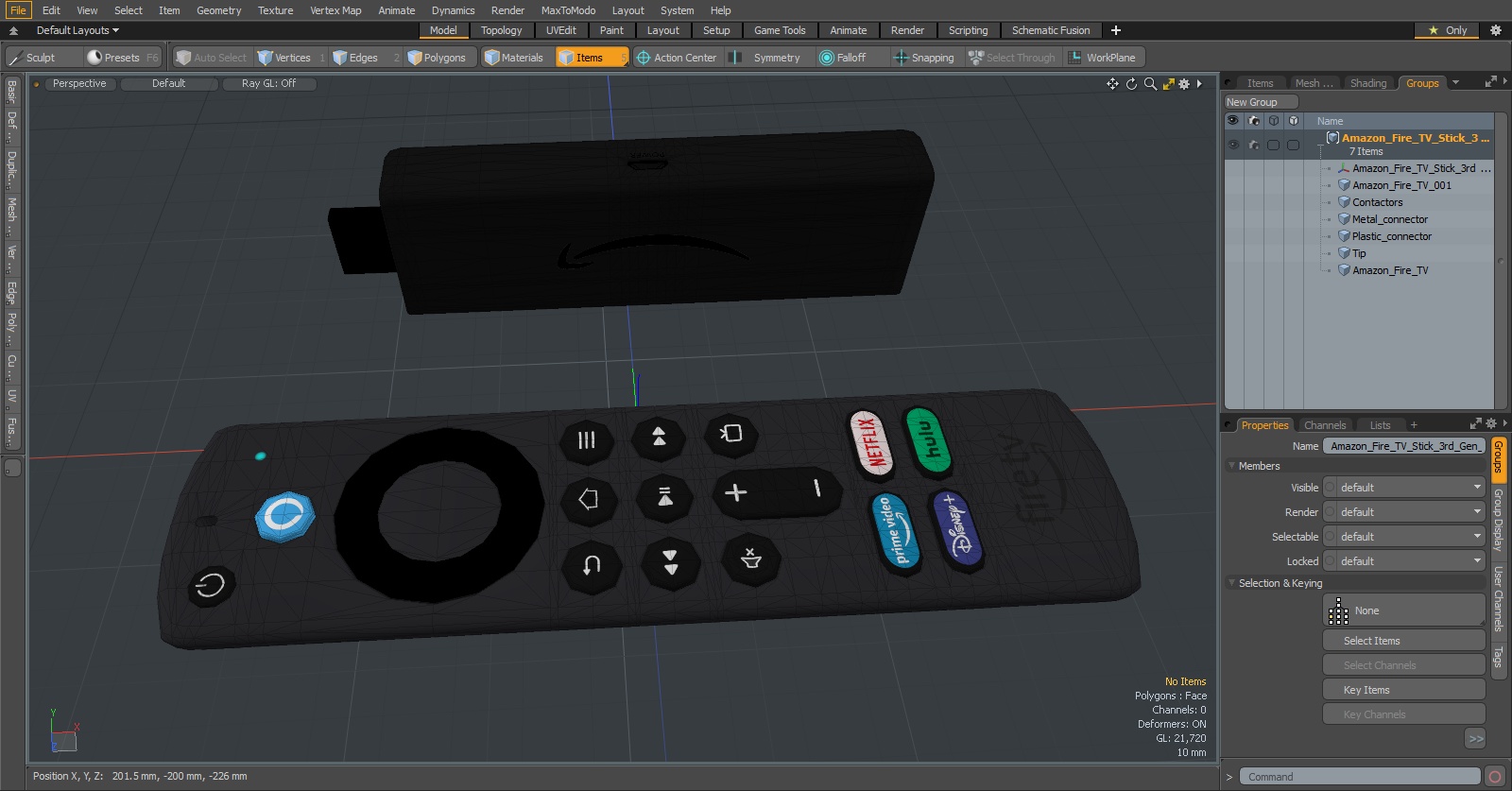Click the New Group button

coord(1261,102)
